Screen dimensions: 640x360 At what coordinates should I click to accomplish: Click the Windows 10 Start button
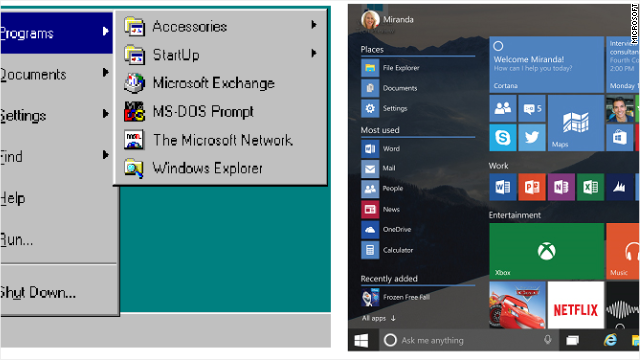click(361, 340)
